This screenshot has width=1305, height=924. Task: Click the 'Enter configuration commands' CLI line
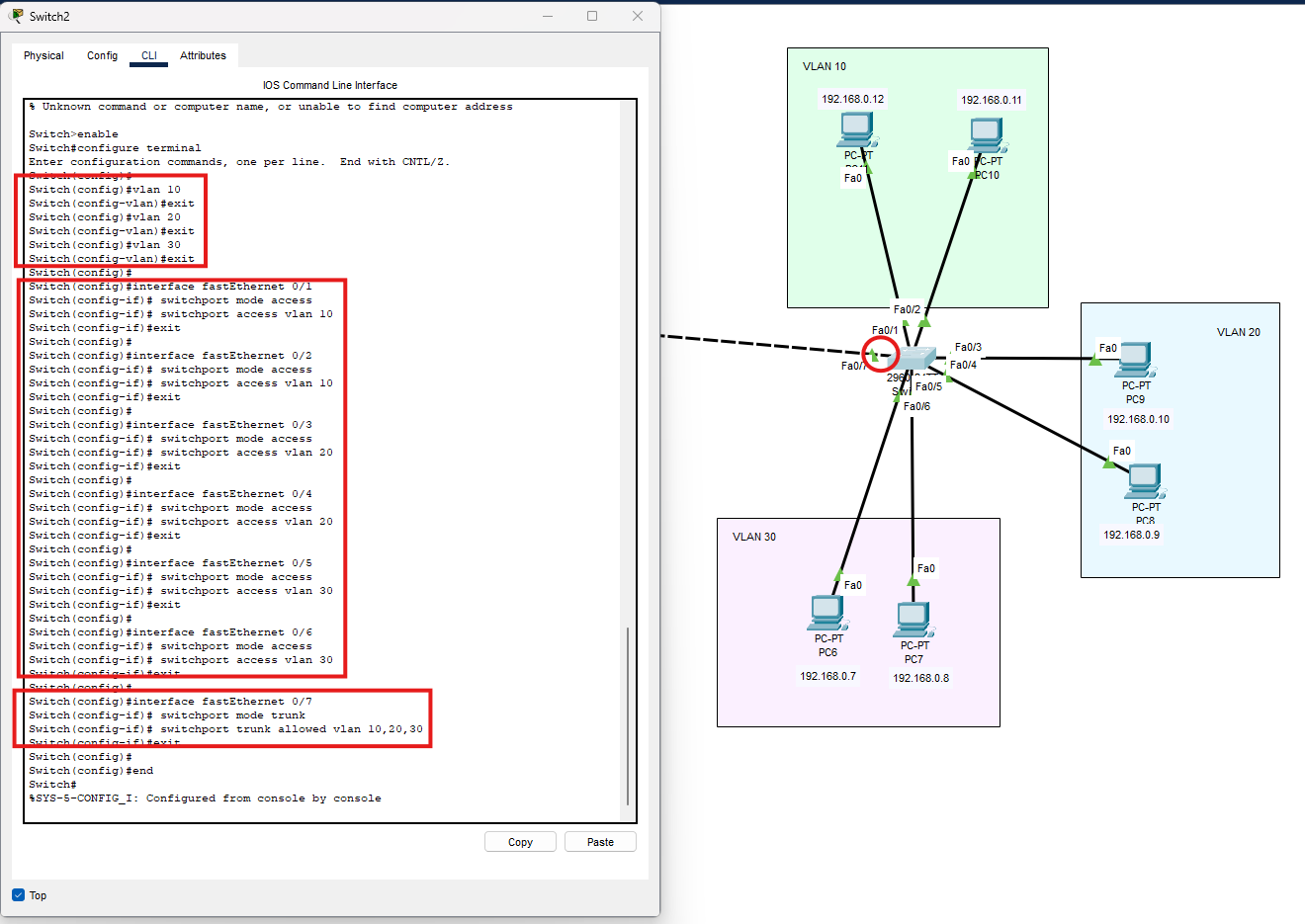(239, 162)
